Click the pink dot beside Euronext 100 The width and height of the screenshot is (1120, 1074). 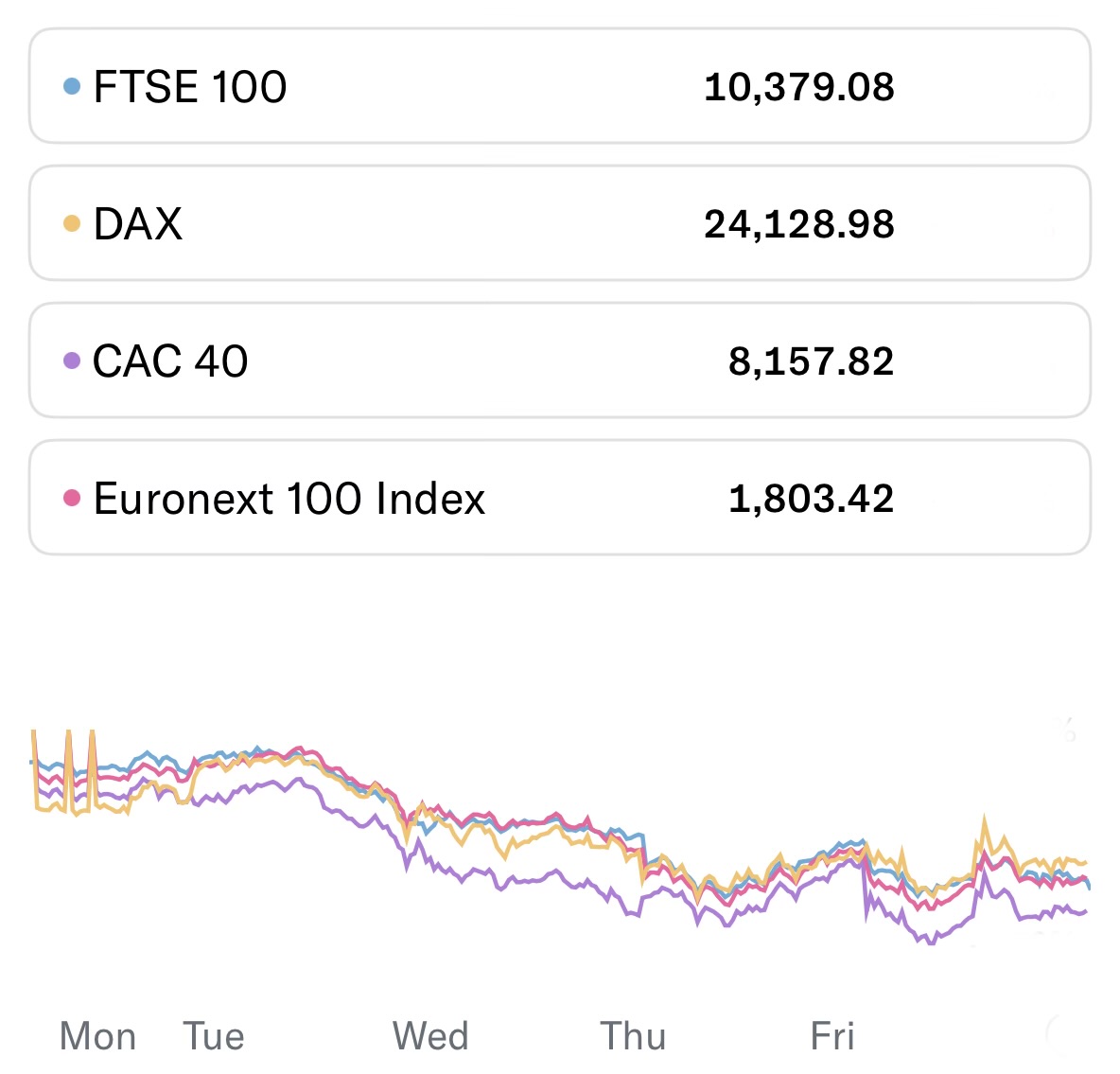click(72, 498)
